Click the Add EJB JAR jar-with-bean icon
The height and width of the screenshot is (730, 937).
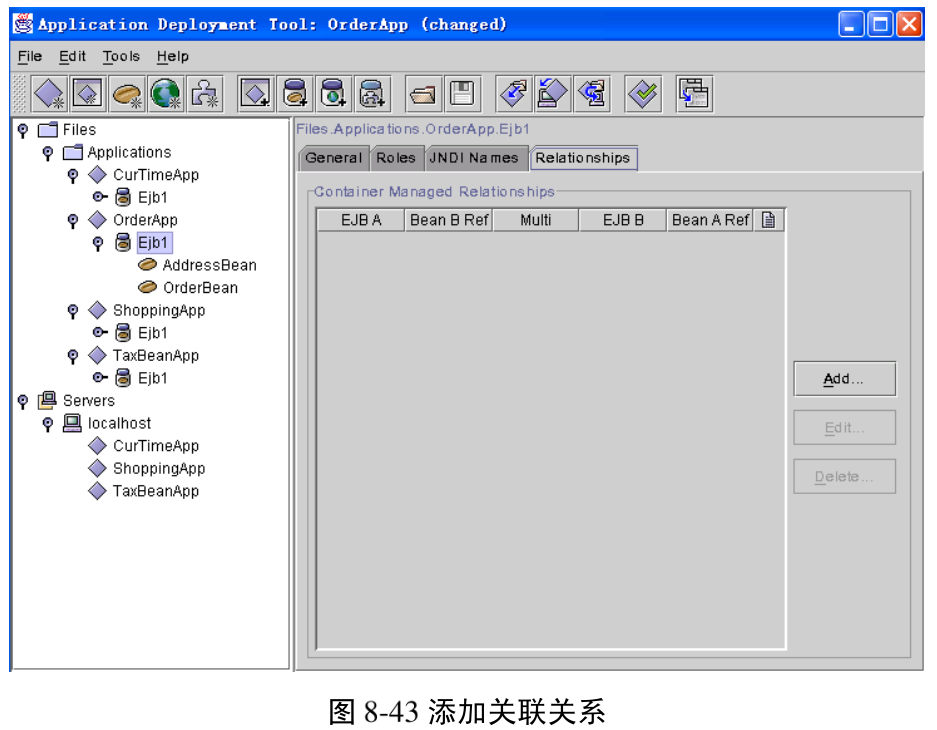tap(295, 94)
